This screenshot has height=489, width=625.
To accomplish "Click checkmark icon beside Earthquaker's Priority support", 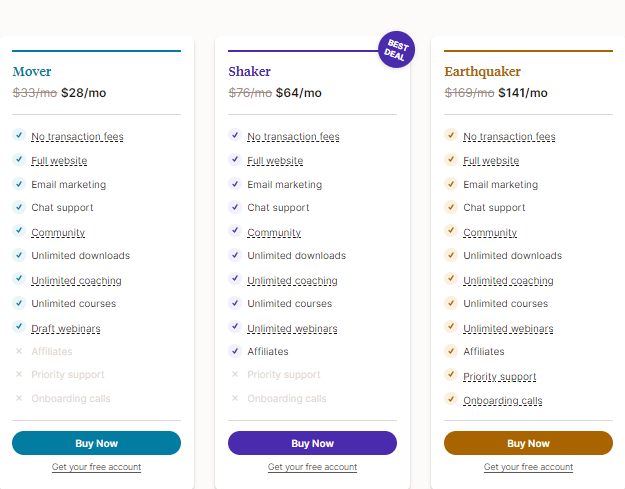I will [451, 375].
